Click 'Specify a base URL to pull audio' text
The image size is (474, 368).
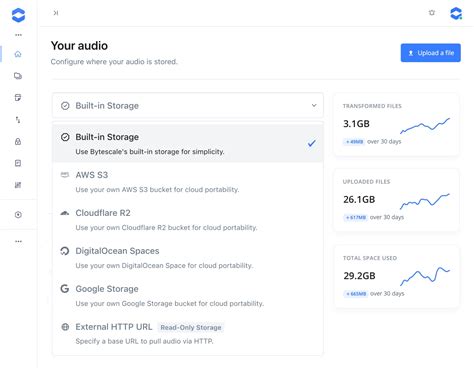144,341
